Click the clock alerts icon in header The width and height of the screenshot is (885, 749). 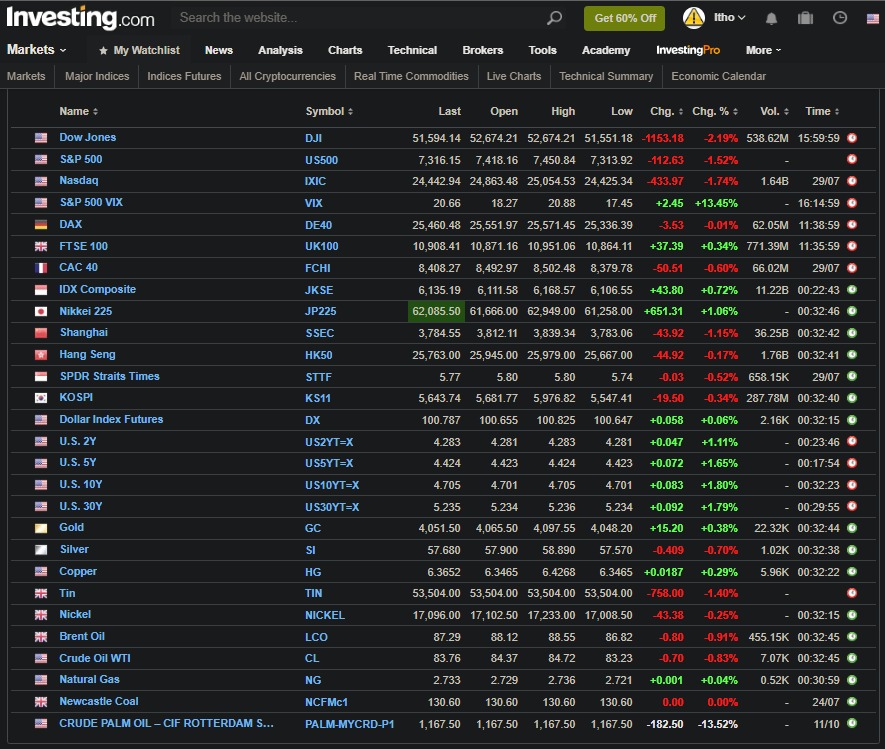[x=840, y=18]
